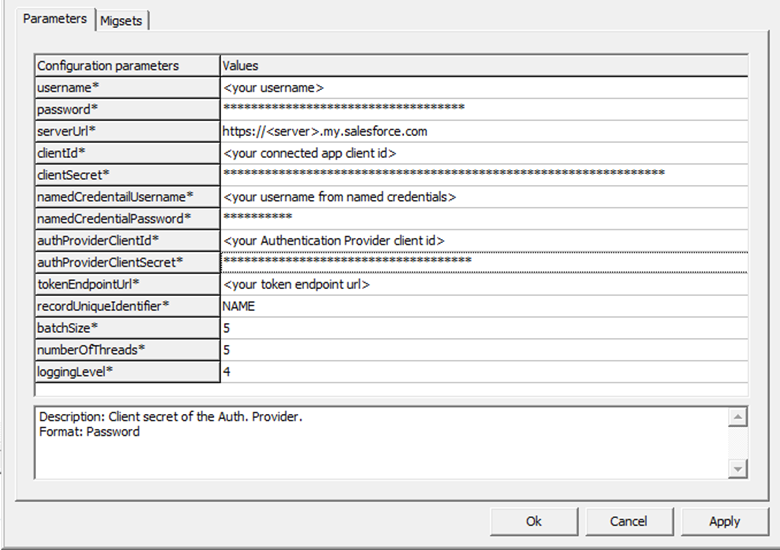This screenshot has height=550, width=780.
Task: Click the Ok button
Action: (x=533, y=521)
